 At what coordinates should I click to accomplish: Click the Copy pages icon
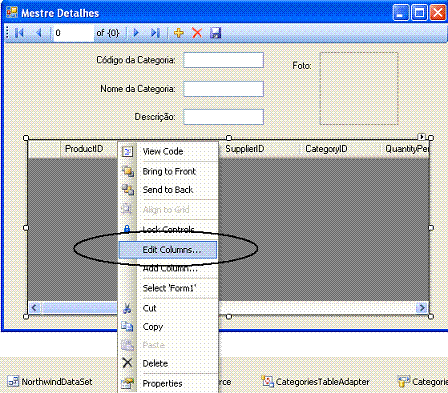tap(127, 326)
